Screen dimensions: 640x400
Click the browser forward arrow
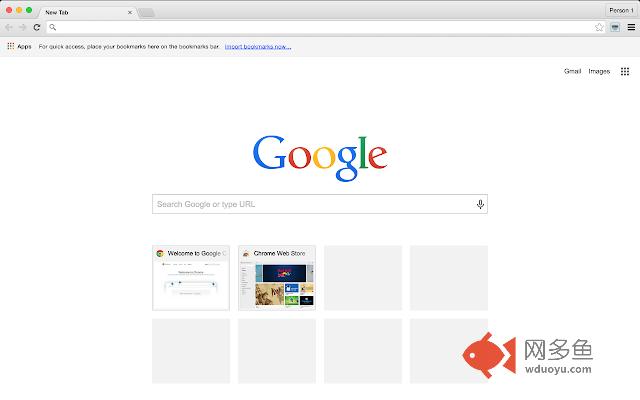tap(23, 27)
